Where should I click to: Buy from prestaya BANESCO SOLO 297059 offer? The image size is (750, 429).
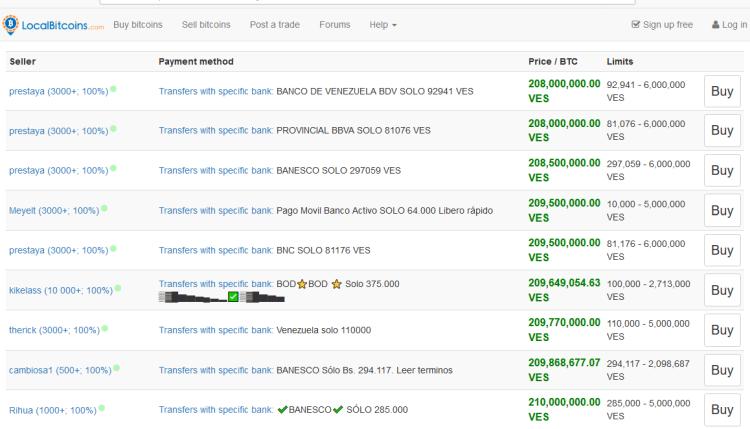coord(722,170)
